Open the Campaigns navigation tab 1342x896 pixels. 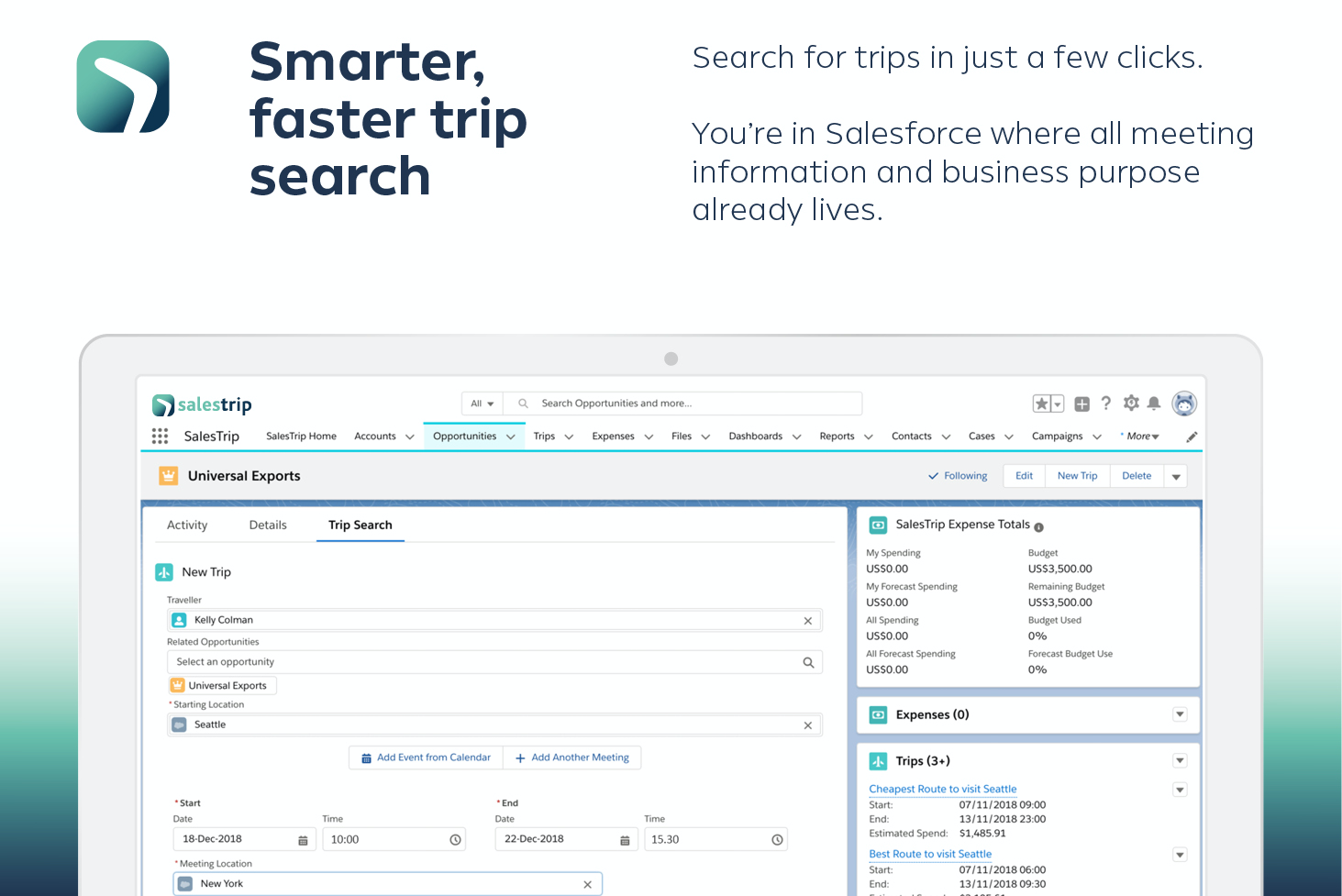(x=1058, y=437)
